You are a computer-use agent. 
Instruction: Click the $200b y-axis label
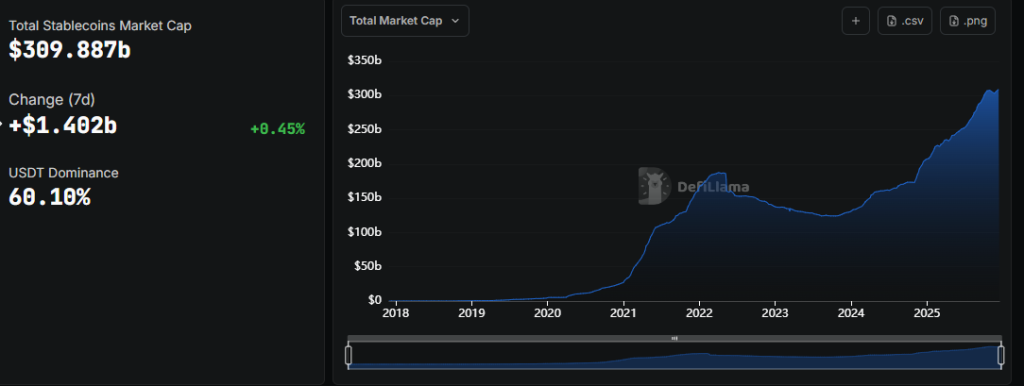coord(365,163)
